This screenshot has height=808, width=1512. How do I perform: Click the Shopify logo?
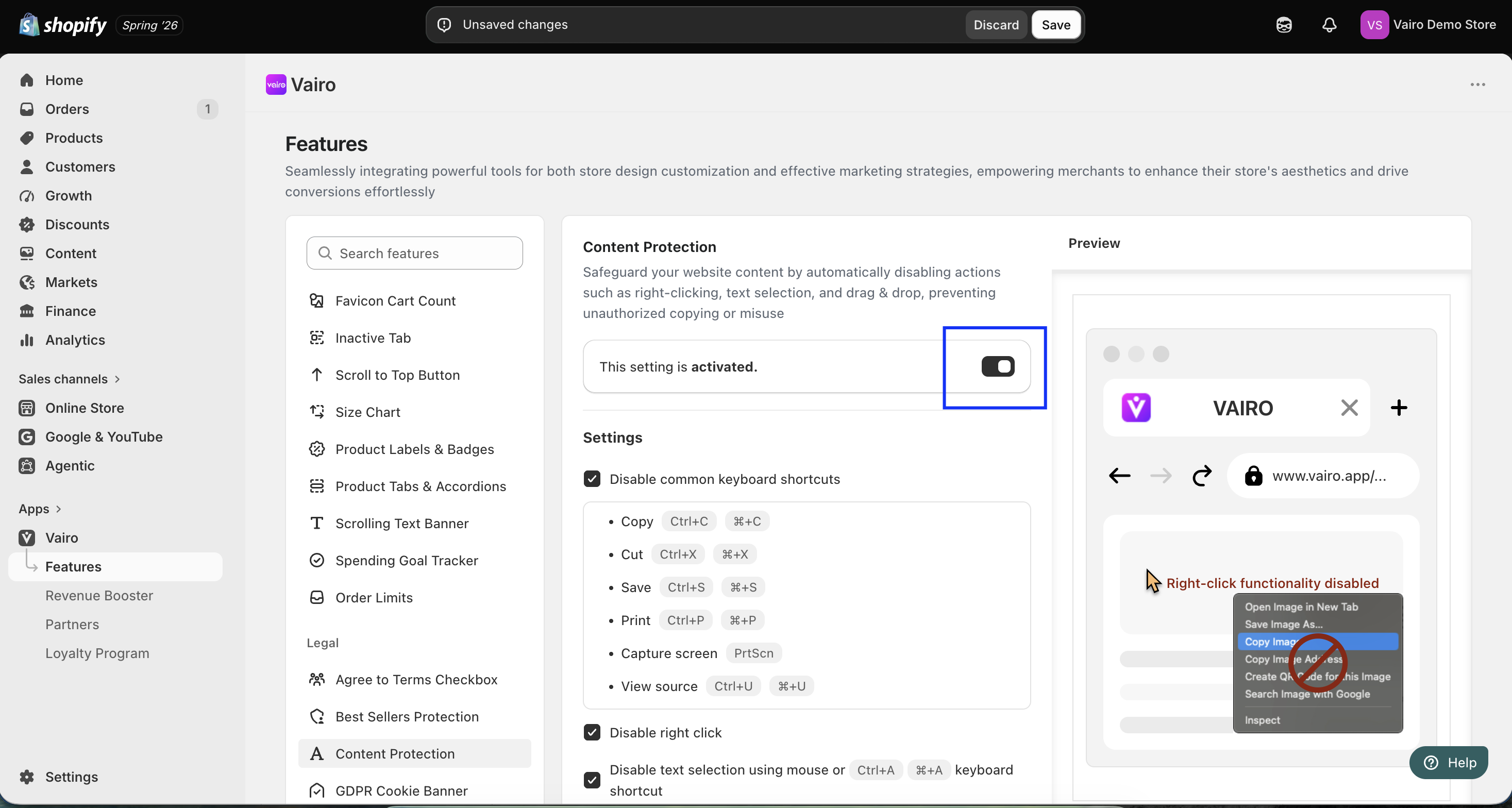point(63,25)
